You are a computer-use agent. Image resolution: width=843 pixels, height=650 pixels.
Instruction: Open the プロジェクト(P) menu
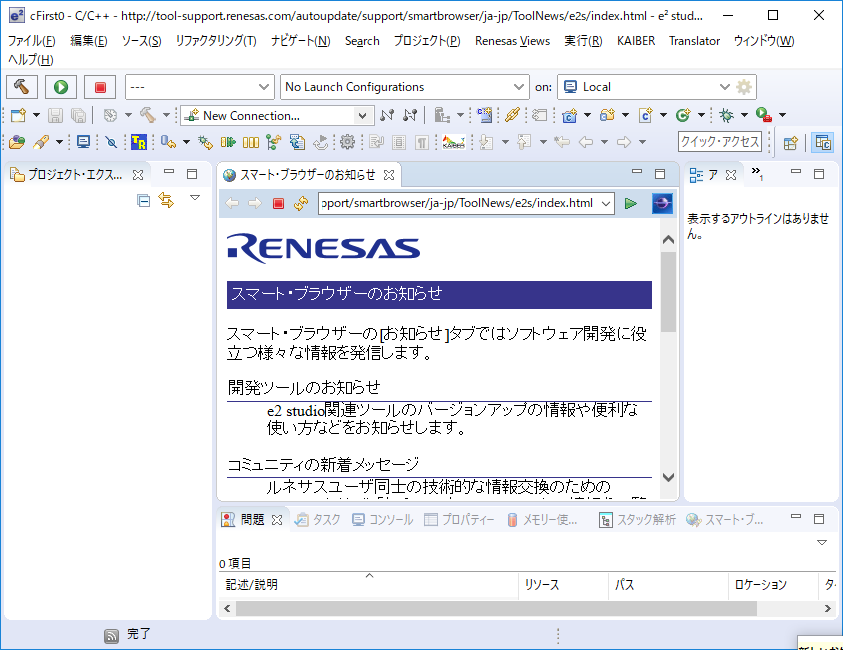coord(427,41)
